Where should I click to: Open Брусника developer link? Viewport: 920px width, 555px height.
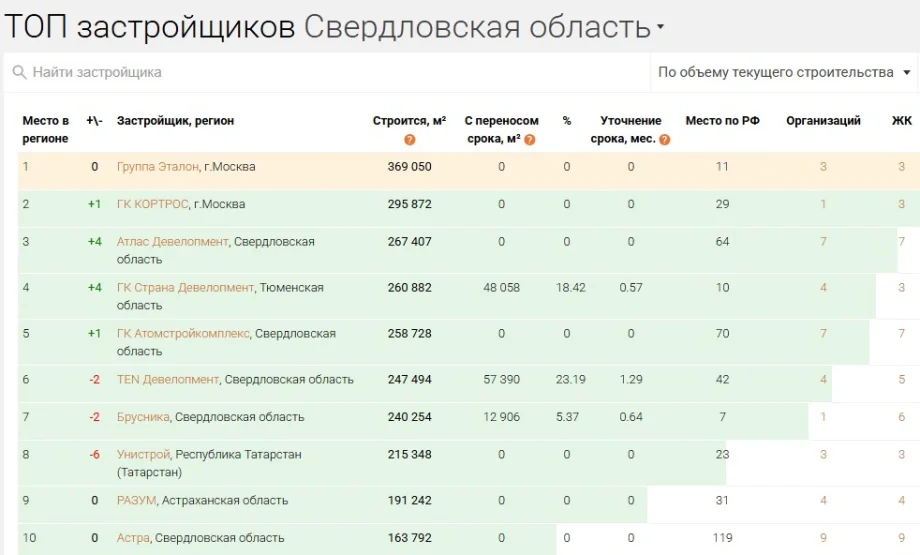click(x=143, y=417)
